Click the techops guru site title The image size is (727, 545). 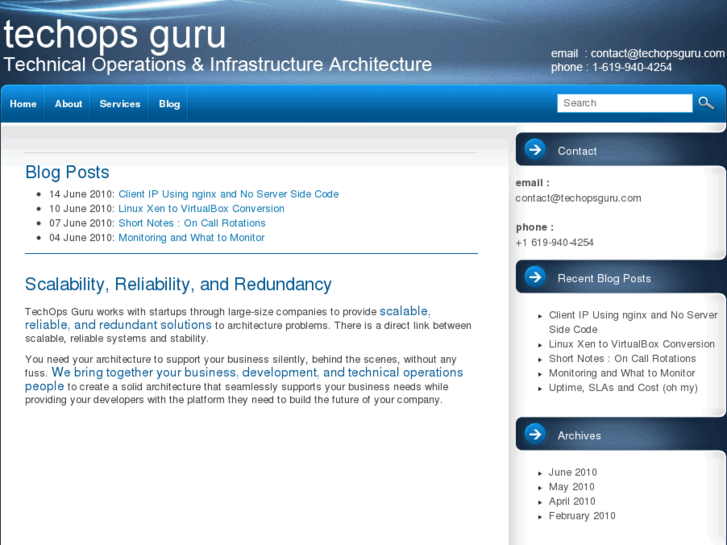(x=115, y=34)
